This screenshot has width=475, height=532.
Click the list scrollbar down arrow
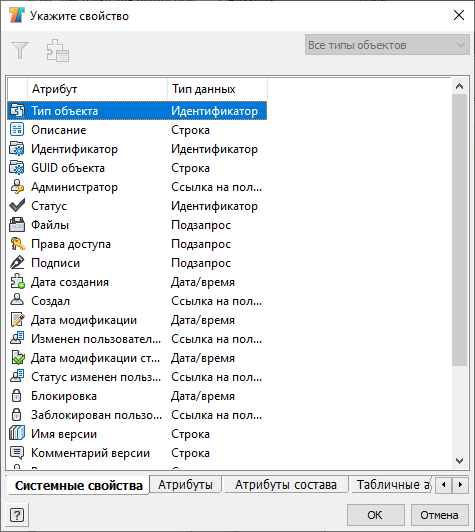[x=460, y=461]
